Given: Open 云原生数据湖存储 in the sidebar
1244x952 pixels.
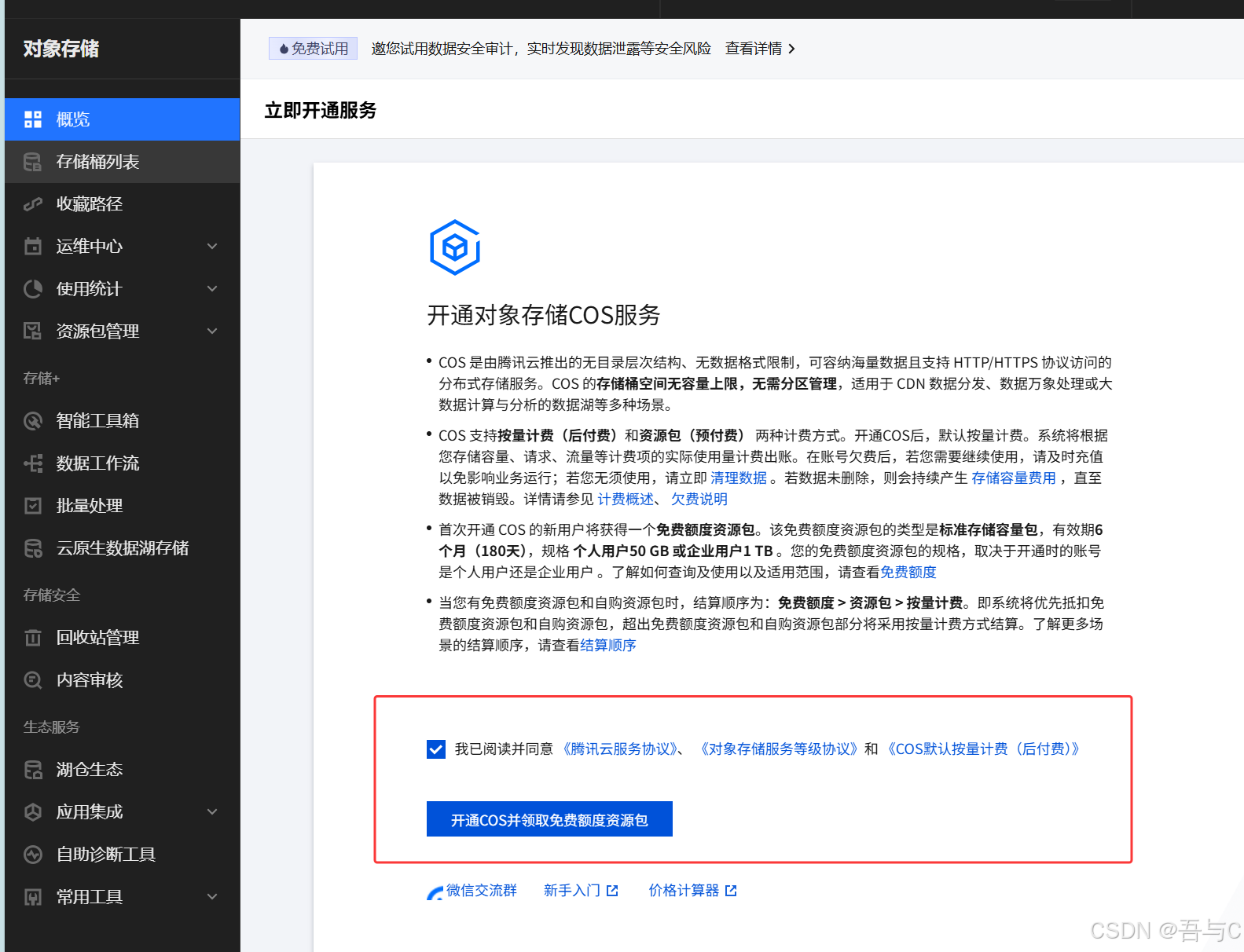Looking at the screenshot, I should click(x=123, y=548).
